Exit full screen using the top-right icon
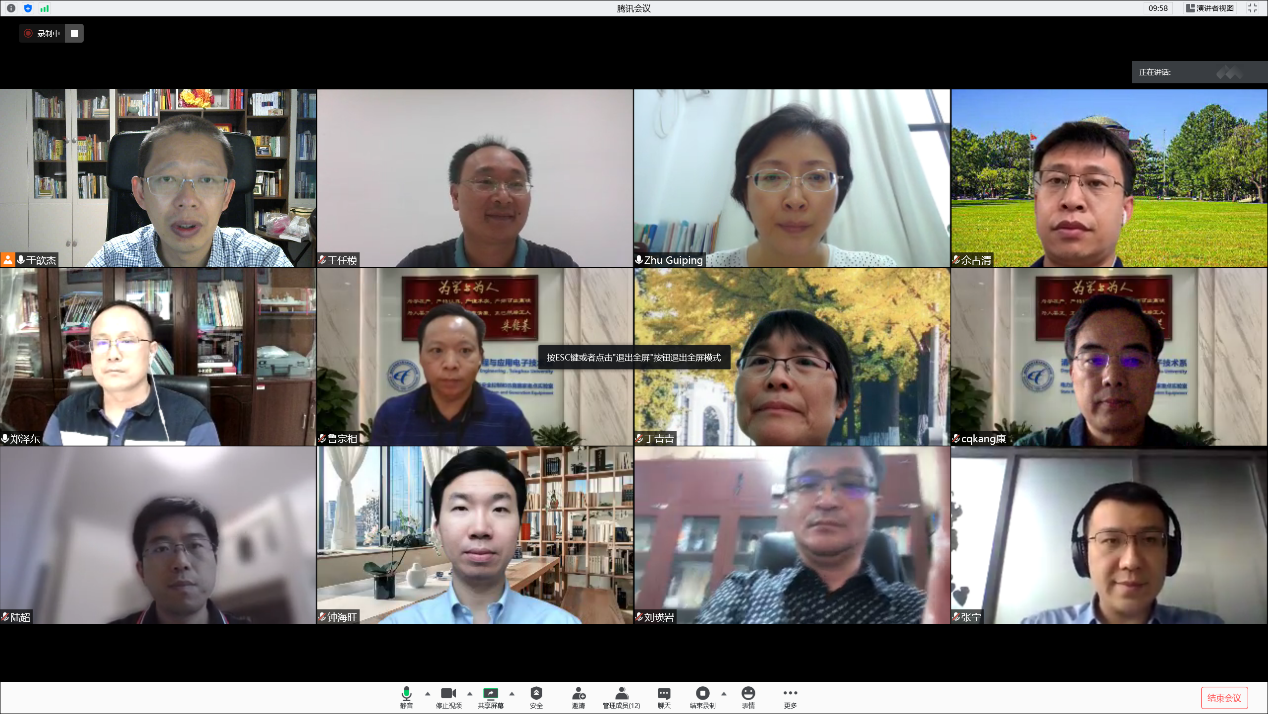The height and width of the screenshot is (714, 1268). (x=1252, y=8)
